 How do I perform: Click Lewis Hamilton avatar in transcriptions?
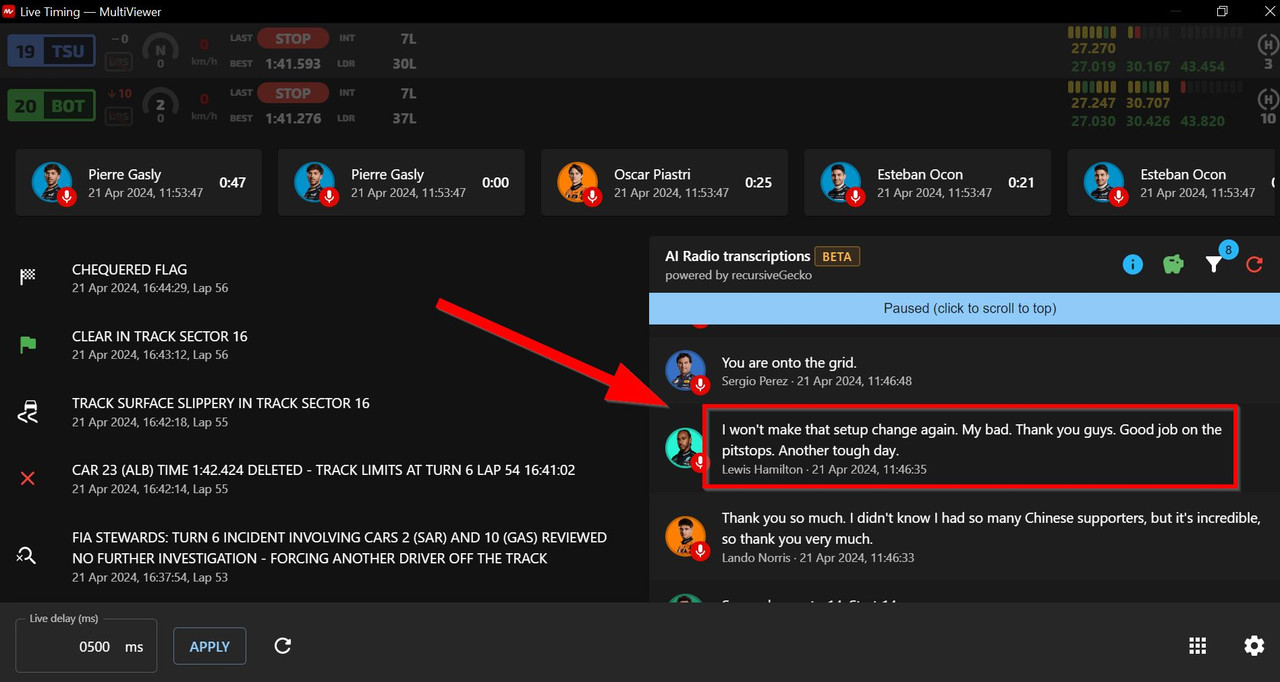(686, 447)
